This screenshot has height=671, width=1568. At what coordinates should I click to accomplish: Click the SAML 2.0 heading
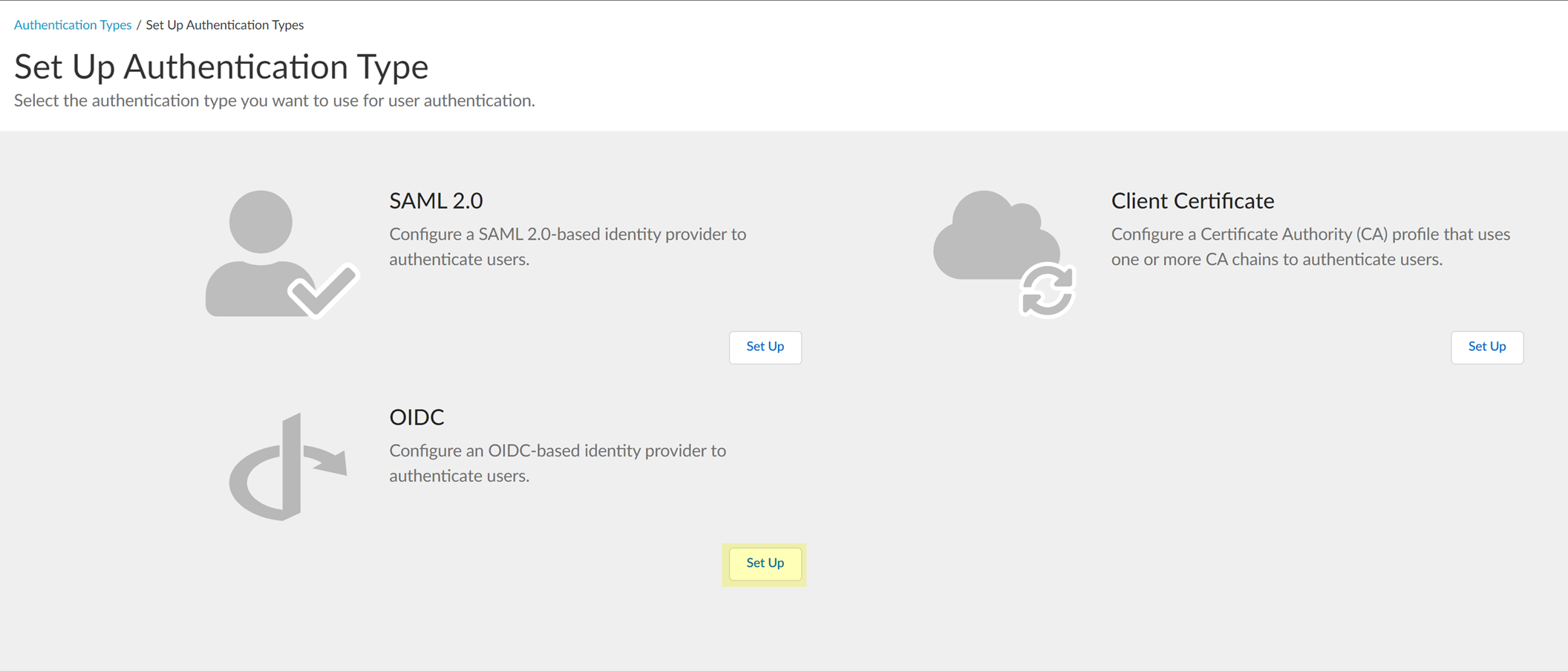[436, 200]
